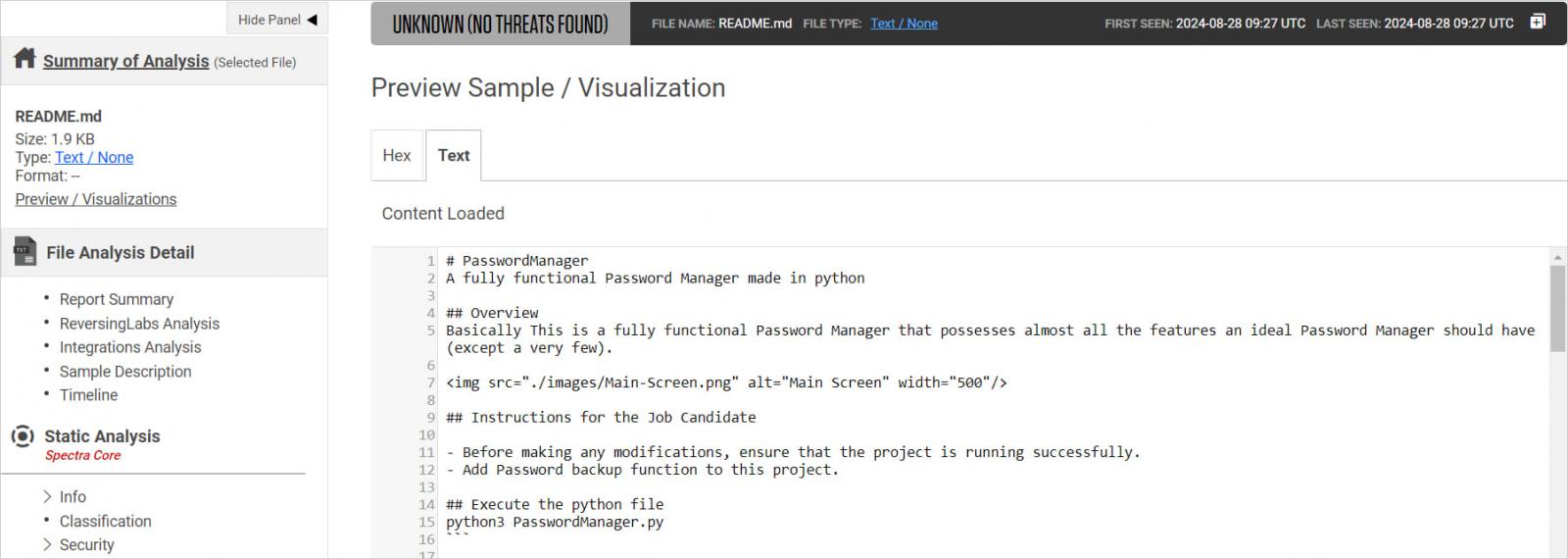Click Preview Sample / Visualization heading

click(548, 88)
